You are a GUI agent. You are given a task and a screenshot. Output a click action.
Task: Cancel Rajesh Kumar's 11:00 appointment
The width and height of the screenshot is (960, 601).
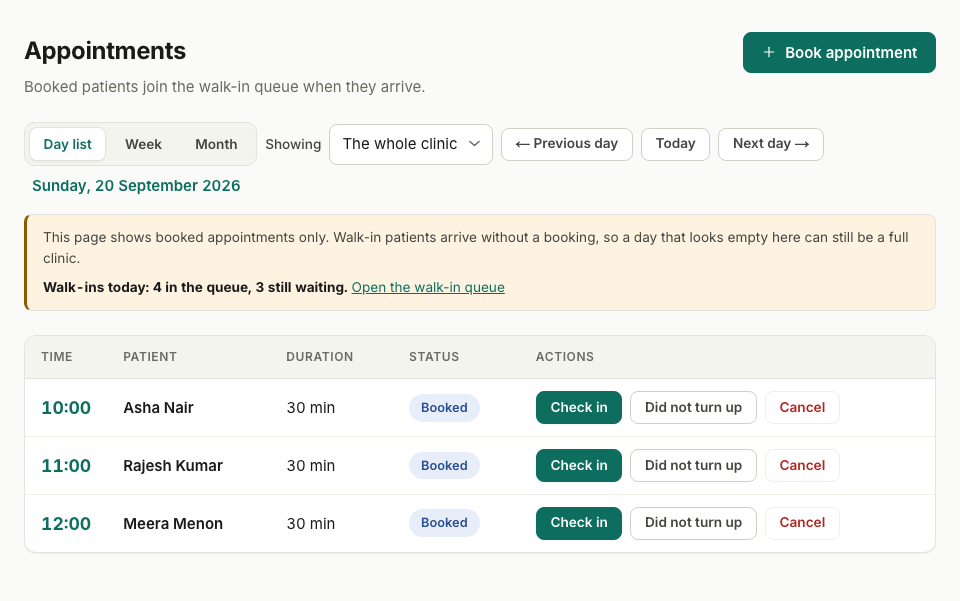[x=802, y=466]
